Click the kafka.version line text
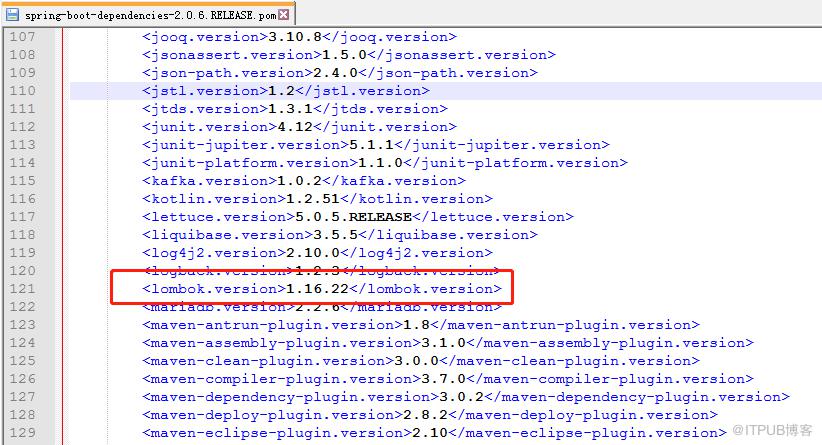This screenshot has width=822, height=445. click(304, 181)
